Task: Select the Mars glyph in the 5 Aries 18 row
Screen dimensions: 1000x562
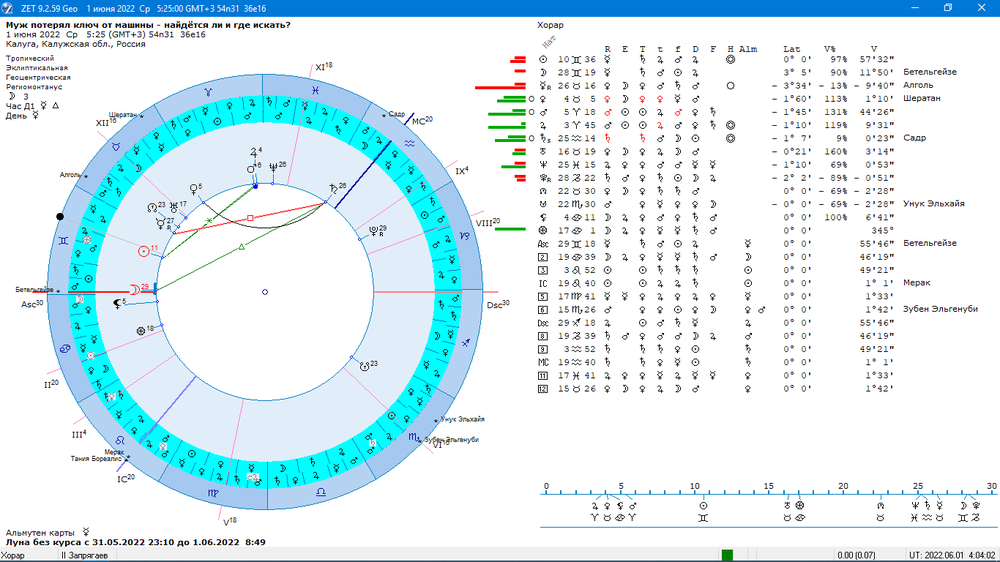Action: click(x=543, y=112)
